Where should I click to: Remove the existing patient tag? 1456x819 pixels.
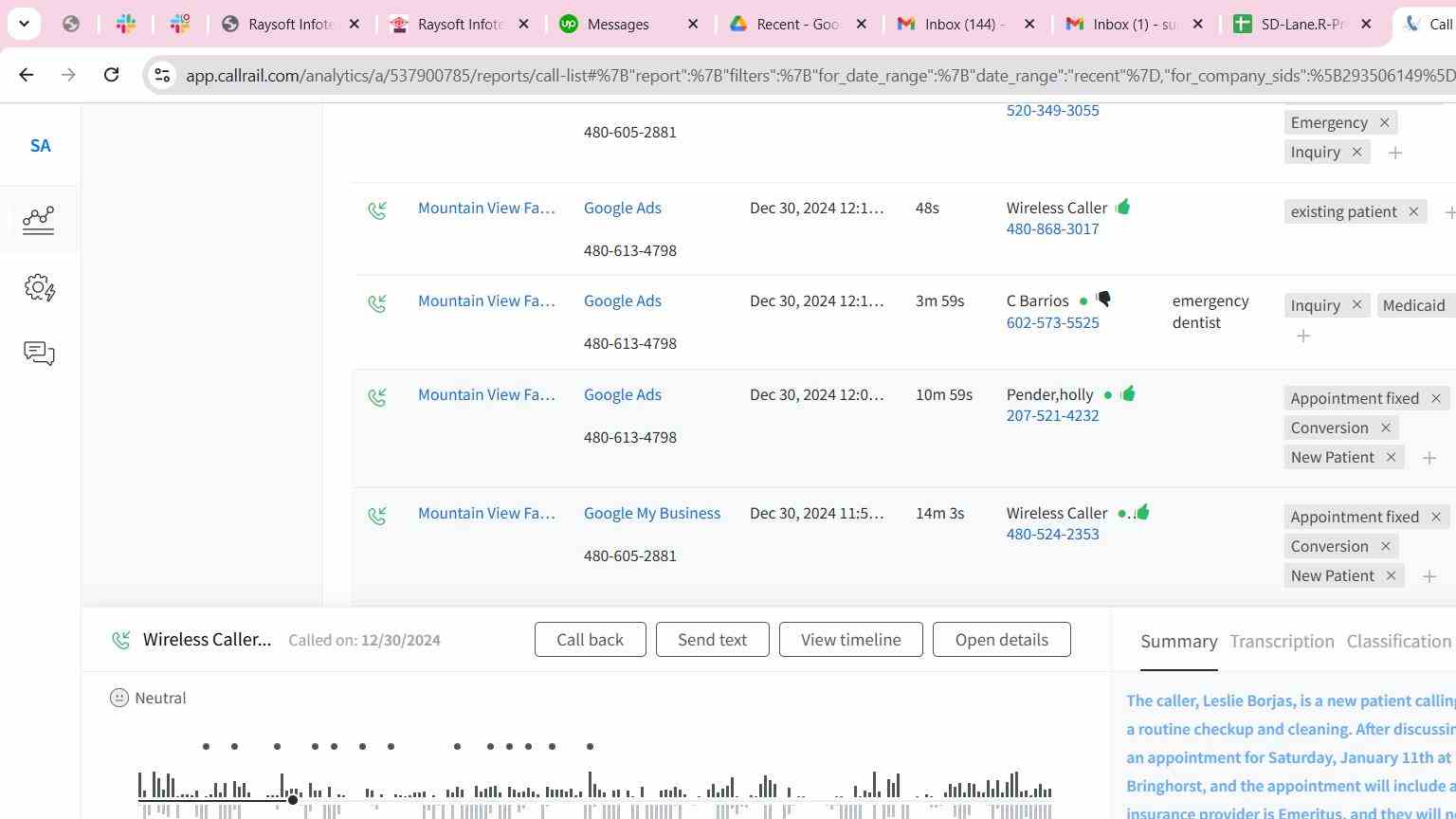(x=1413, y=211)
